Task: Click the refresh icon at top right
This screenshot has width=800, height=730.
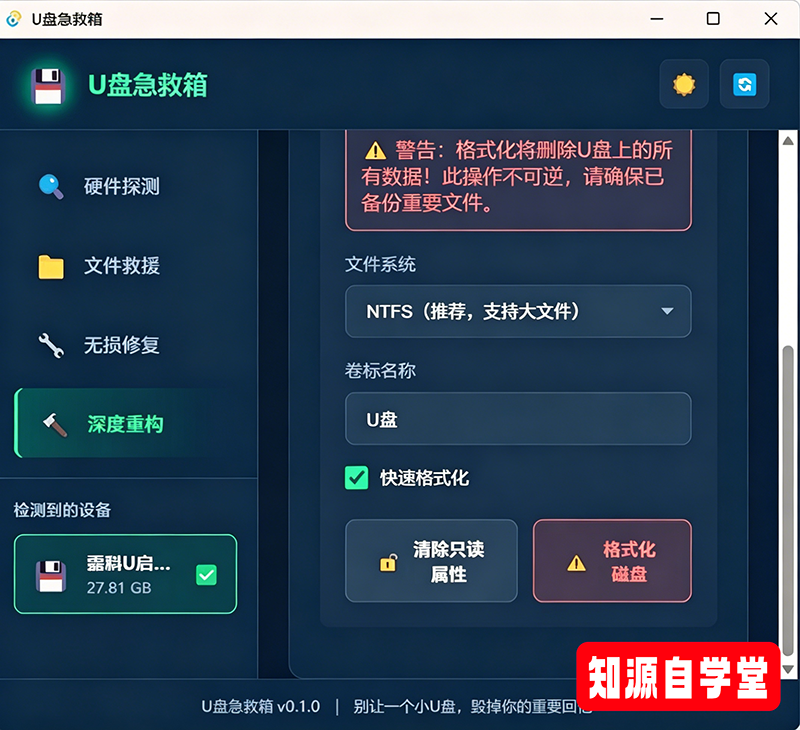Action: pos(744,84)
